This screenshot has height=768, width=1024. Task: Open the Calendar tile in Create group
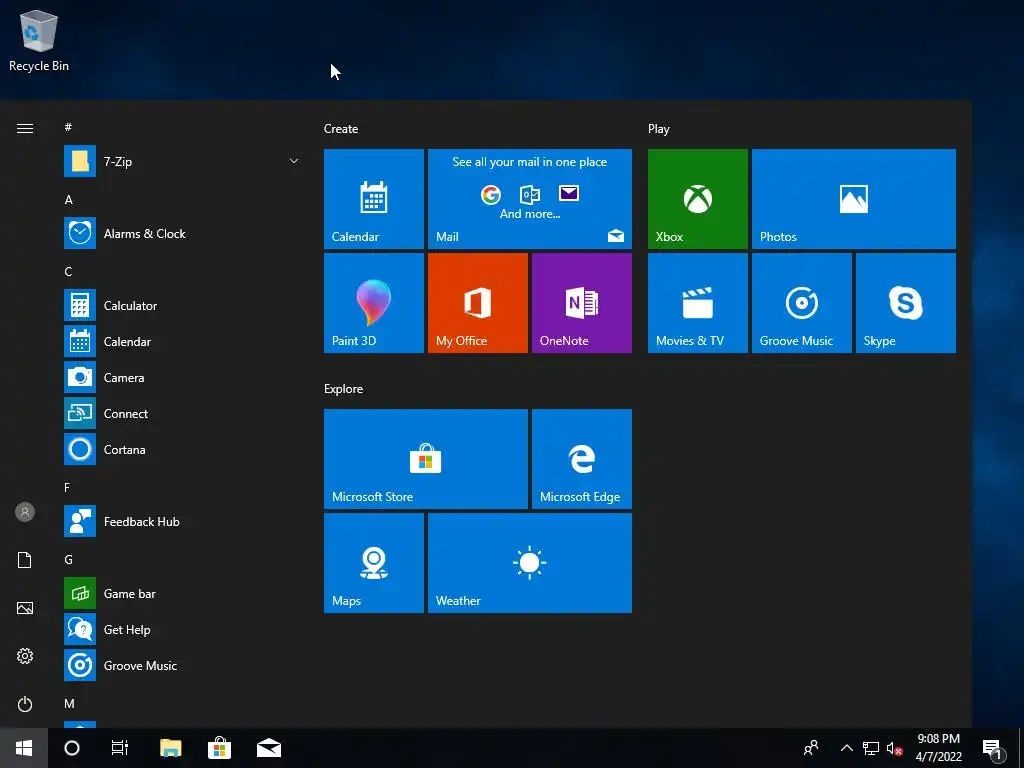pyautogui.click(x=374, y=199)
